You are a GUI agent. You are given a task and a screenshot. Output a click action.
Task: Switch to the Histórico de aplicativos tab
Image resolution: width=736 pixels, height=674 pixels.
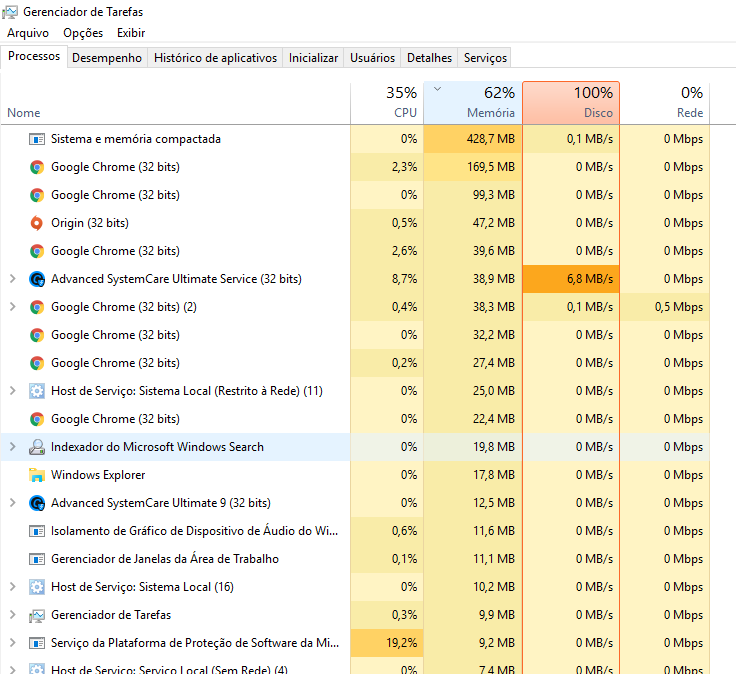(215, 58)
